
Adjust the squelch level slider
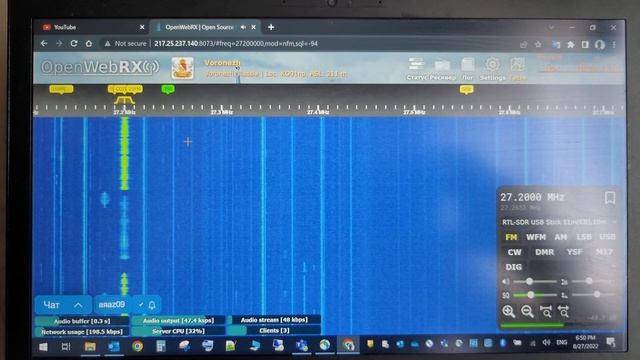click(535, 295)
